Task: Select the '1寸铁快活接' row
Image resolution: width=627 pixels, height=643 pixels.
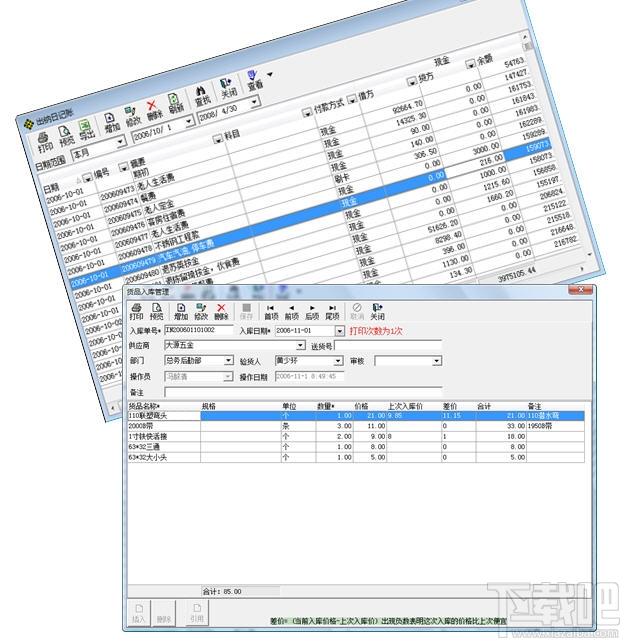Action: click(356, 437)
